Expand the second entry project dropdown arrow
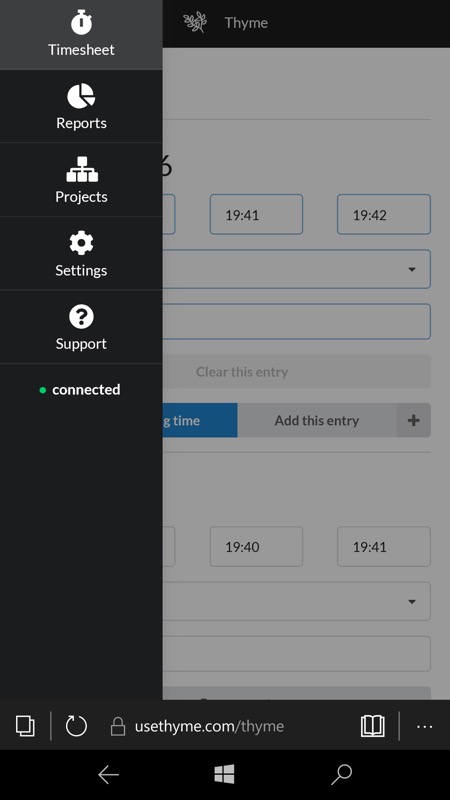This screenshot has width=450, height=800. tap(412, 602)
